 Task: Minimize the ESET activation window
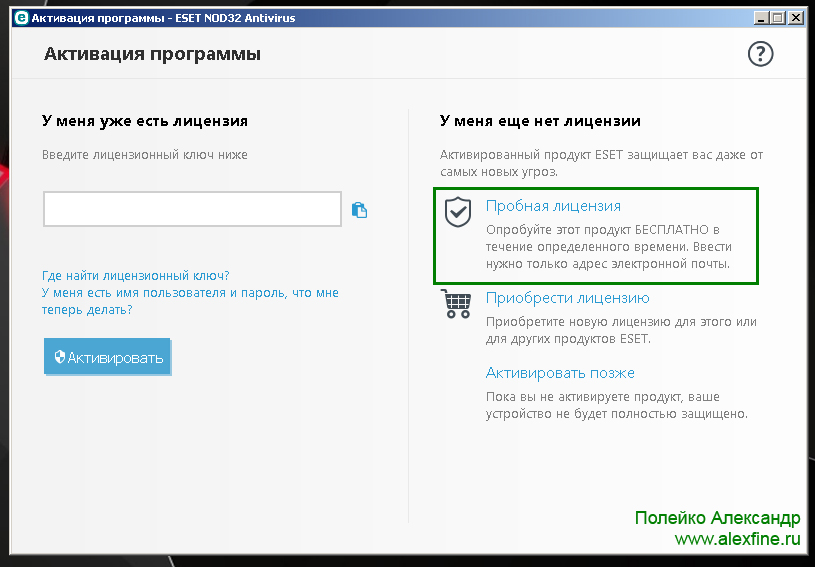761,18
